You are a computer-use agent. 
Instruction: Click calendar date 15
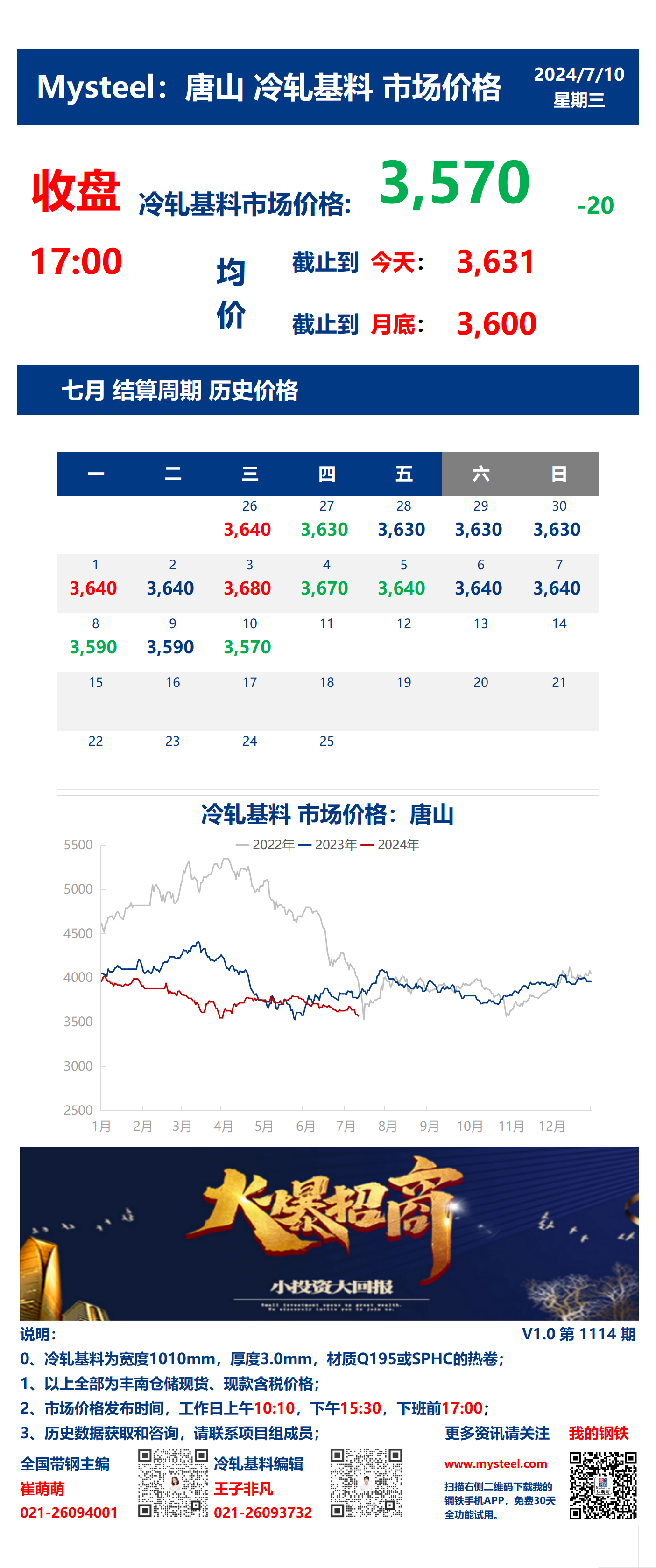[96, 682]
